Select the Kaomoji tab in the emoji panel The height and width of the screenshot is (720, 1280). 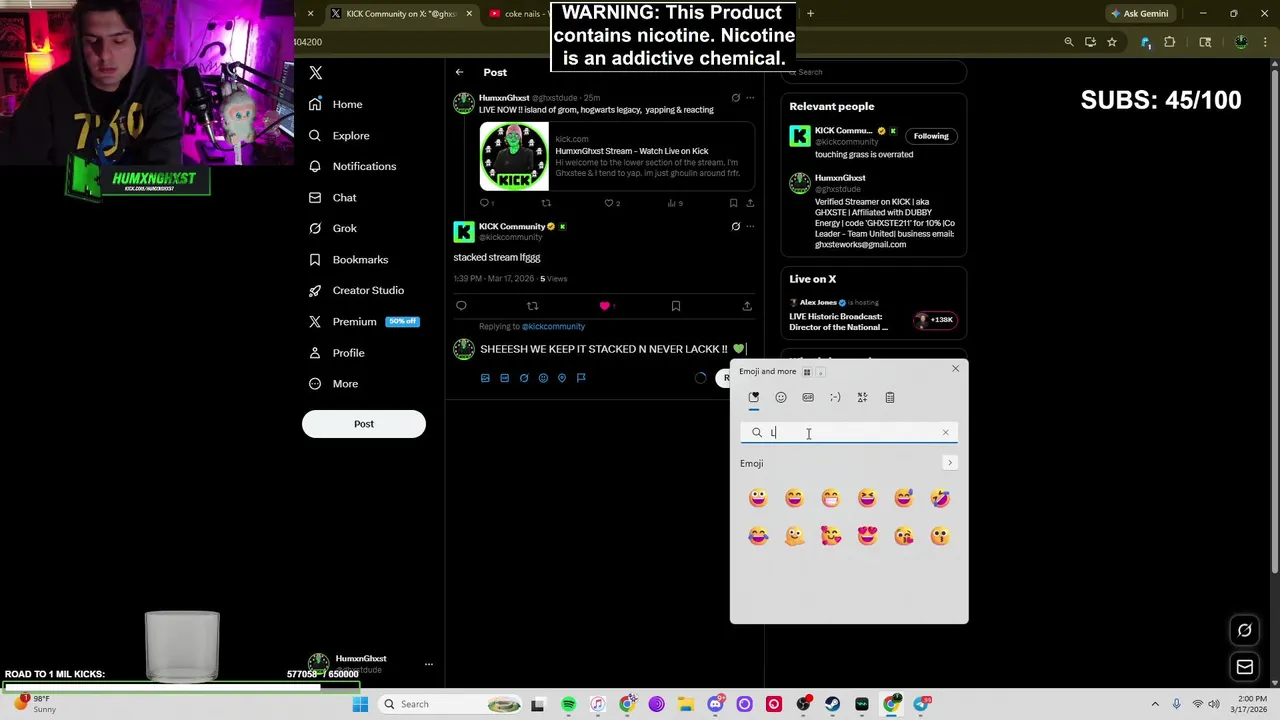(x=835, y=397)
